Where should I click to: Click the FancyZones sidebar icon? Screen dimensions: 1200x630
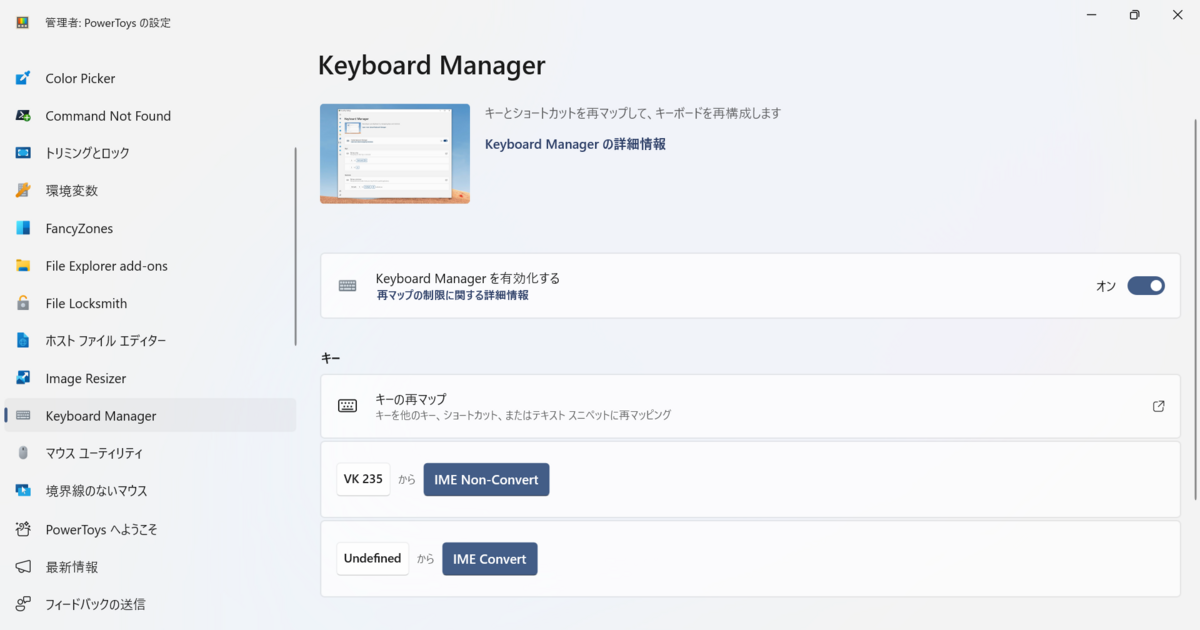click(x=23, y=228)
